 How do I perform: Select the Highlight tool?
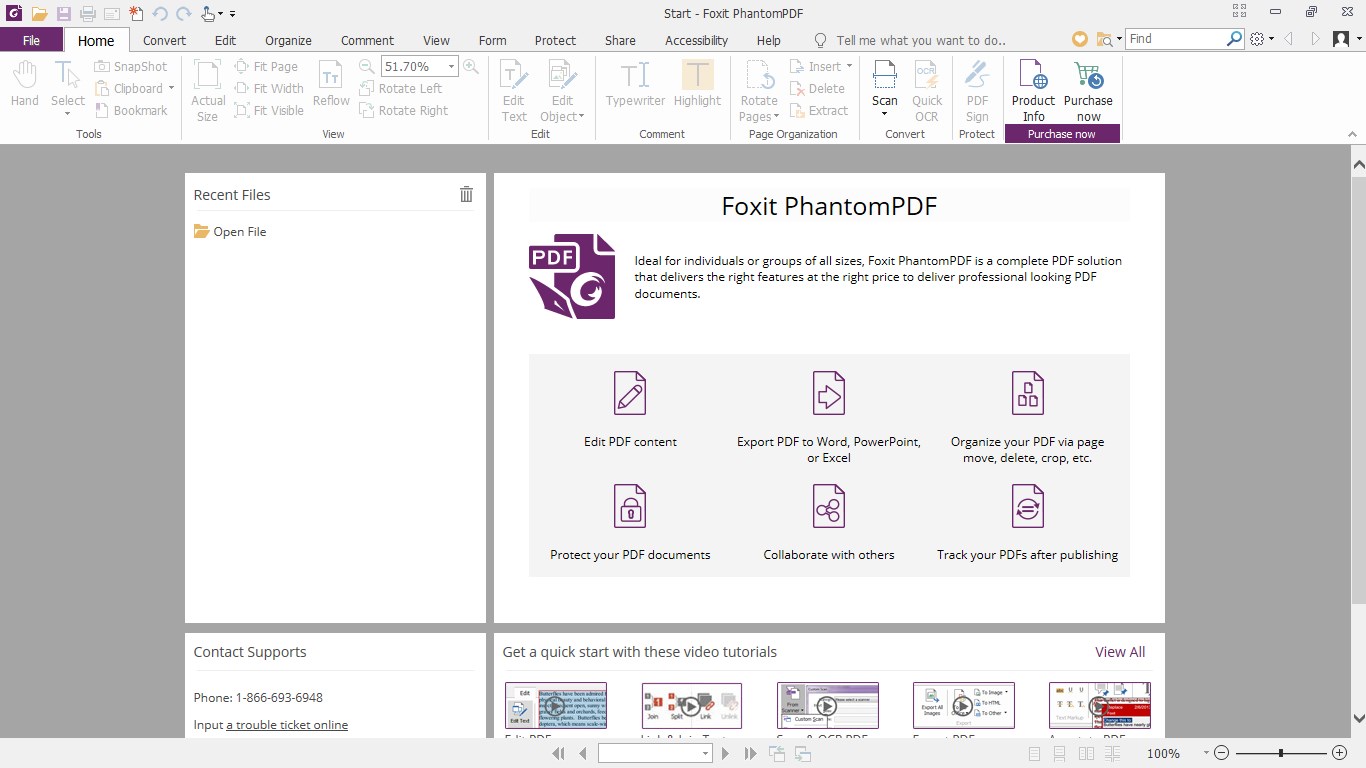tap(697, 84)
